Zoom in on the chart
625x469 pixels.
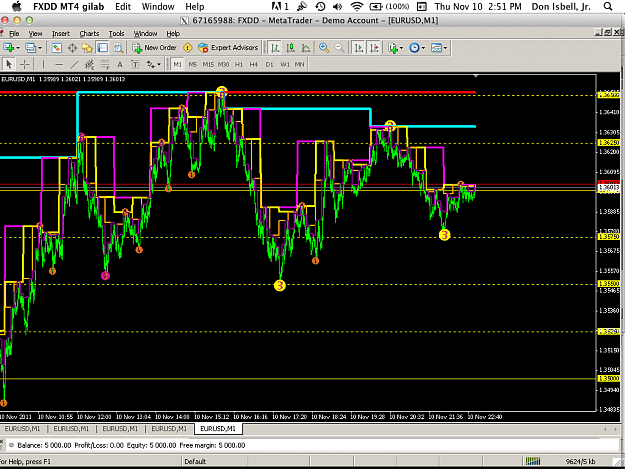click(324, 48)
